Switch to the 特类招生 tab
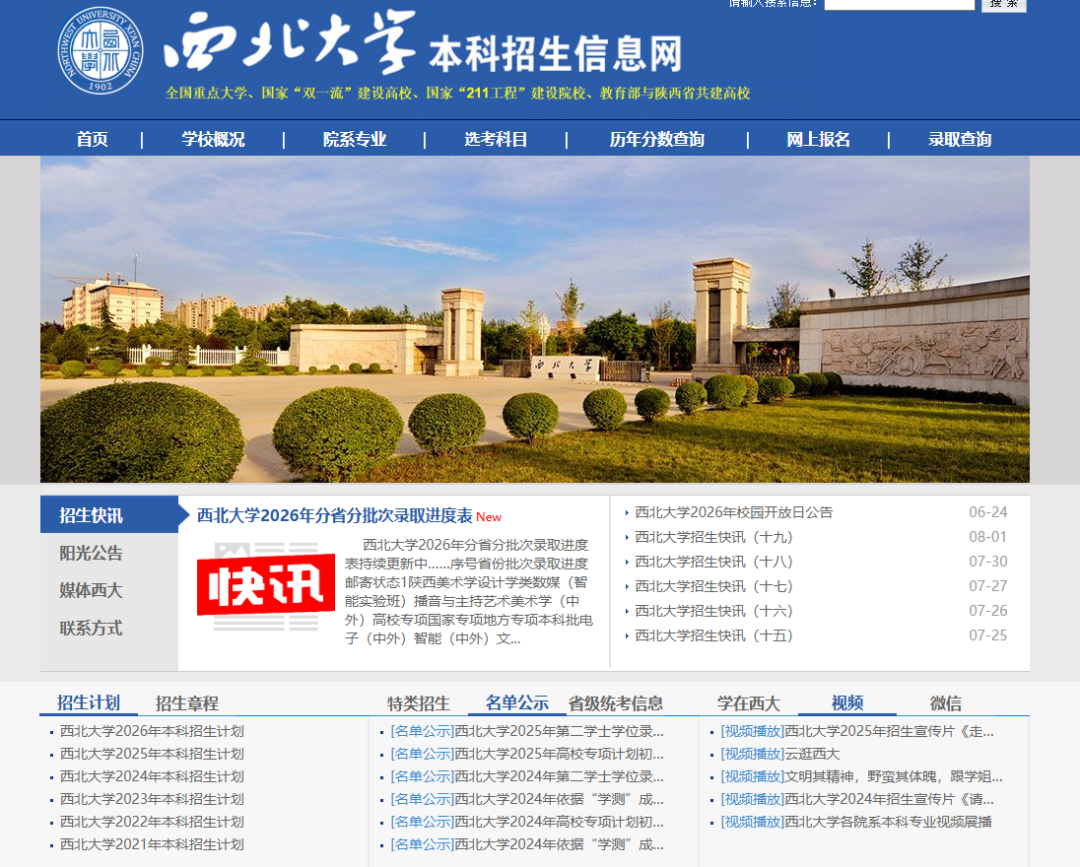1080x867 pixels. tap(418, 703)
